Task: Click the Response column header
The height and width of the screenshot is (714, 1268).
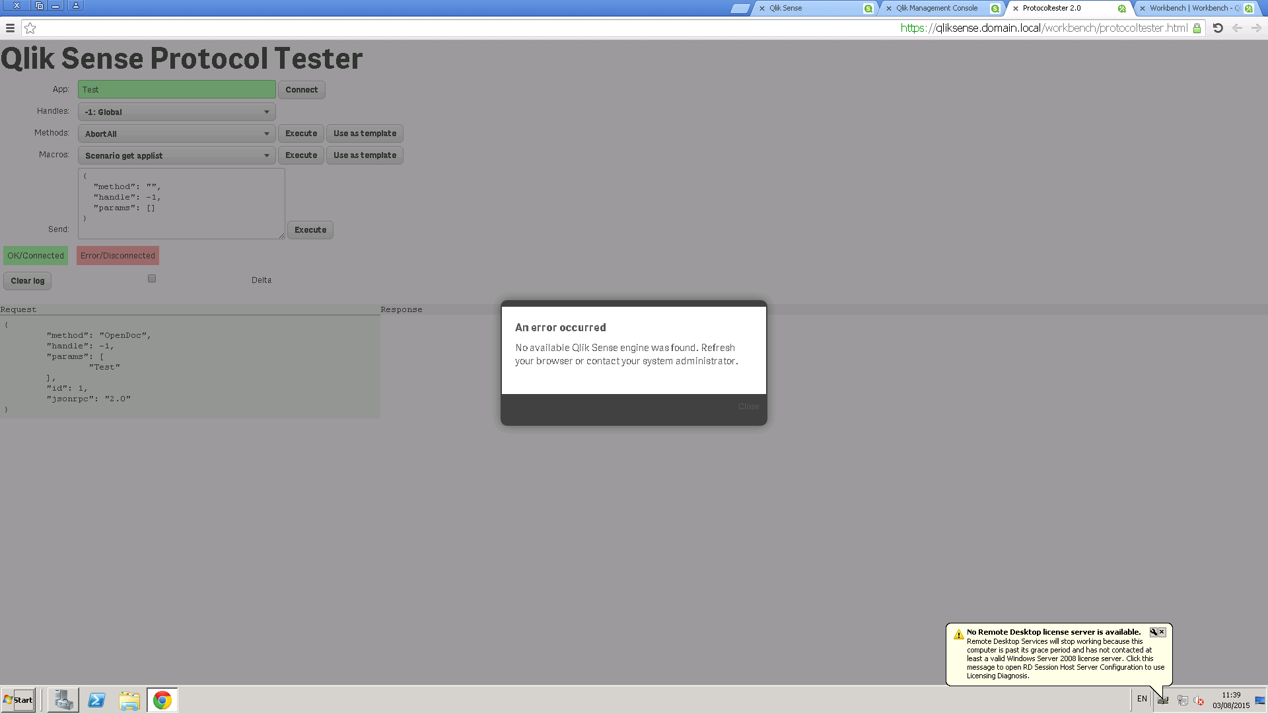Action: pyautogui.click(x=402, y=310)
